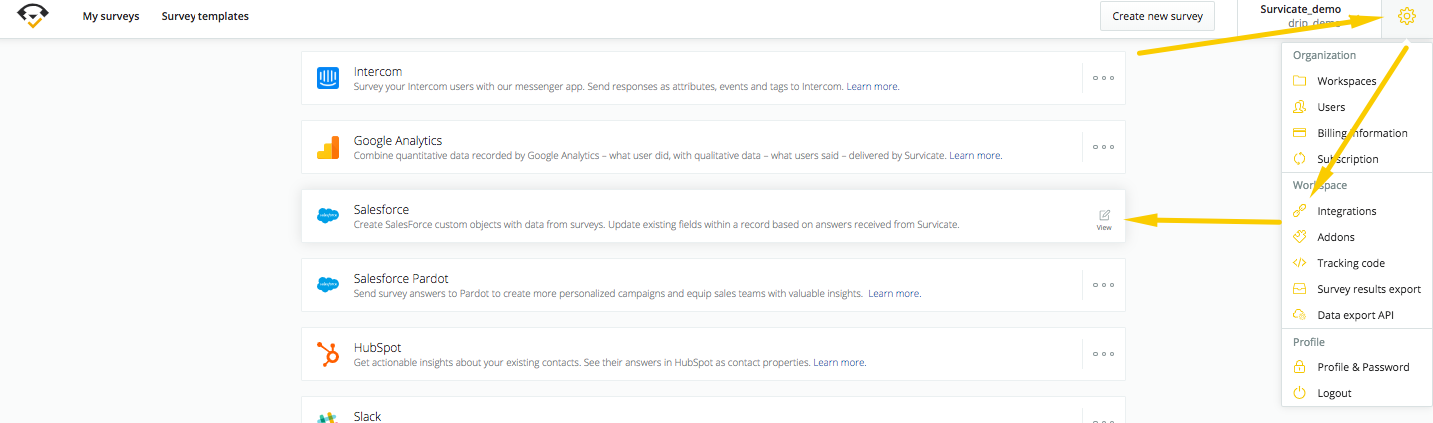Go to My surveys tab
Image resolution: width=1433 pixels, height=423 pixels.
[111, 17]
